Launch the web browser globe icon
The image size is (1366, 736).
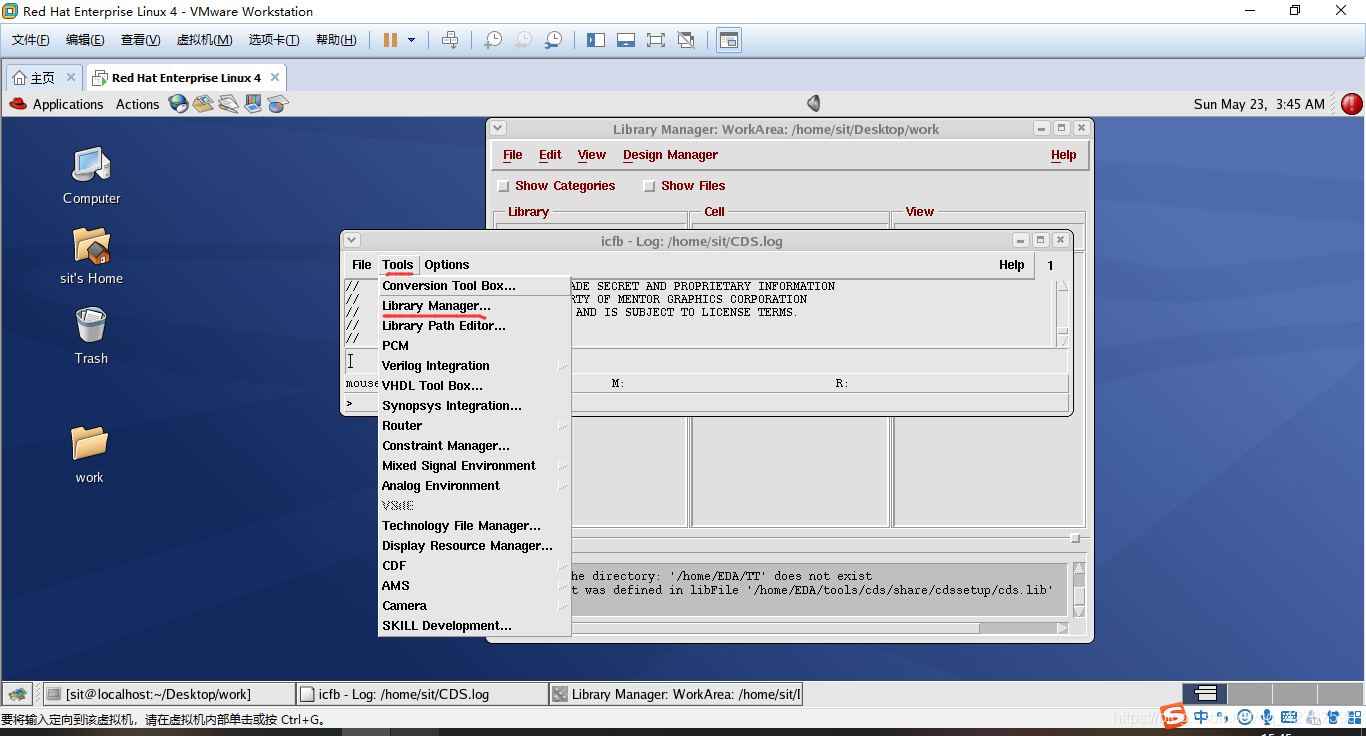pos(179,103)
